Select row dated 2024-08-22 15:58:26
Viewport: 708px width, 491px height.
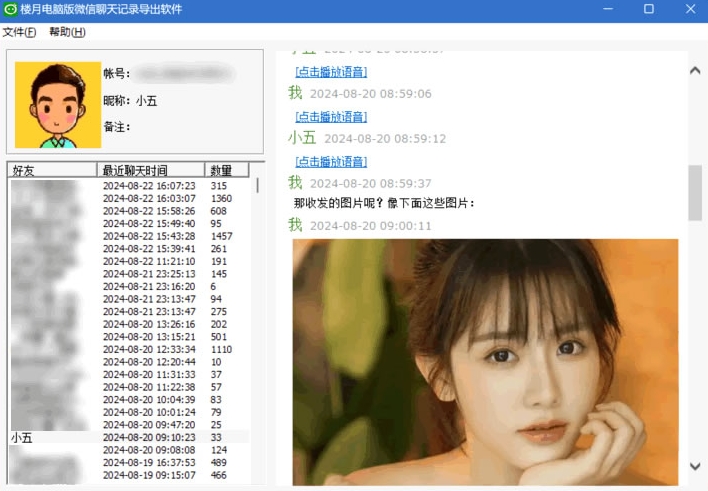[129, 211]
